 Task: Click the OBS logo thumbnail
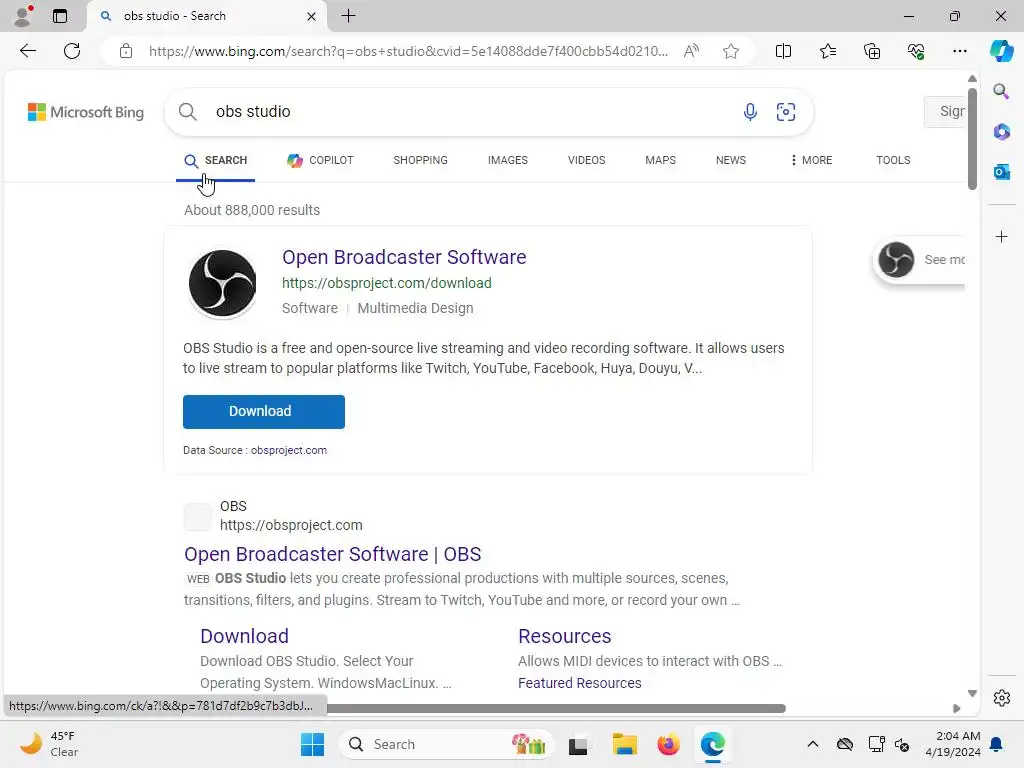(x=223, y=283)
